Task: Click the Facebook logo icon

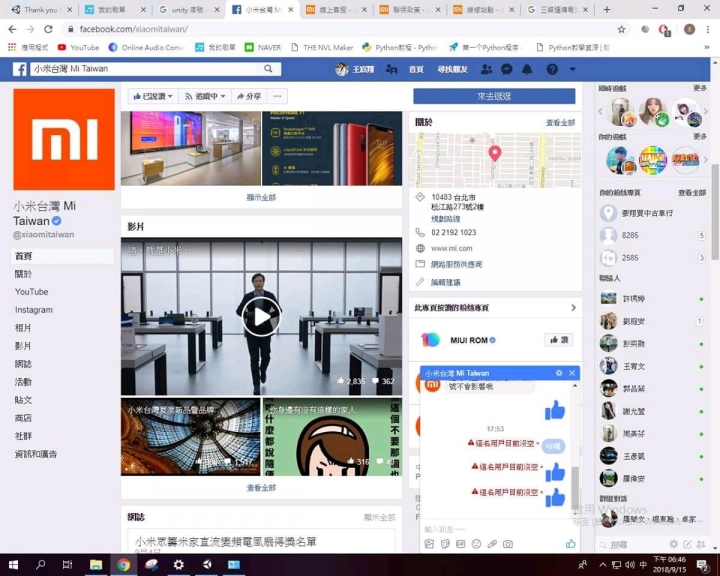Action: (19, 69)
